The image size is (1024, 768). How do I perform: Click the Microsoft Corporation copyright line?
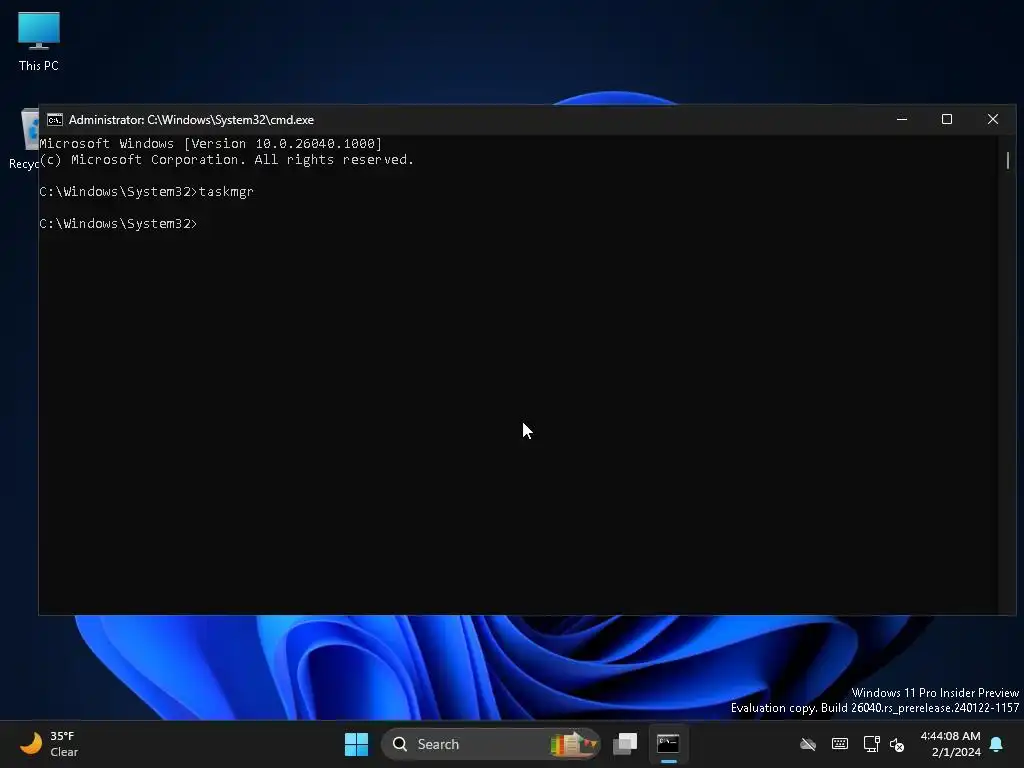227,160
